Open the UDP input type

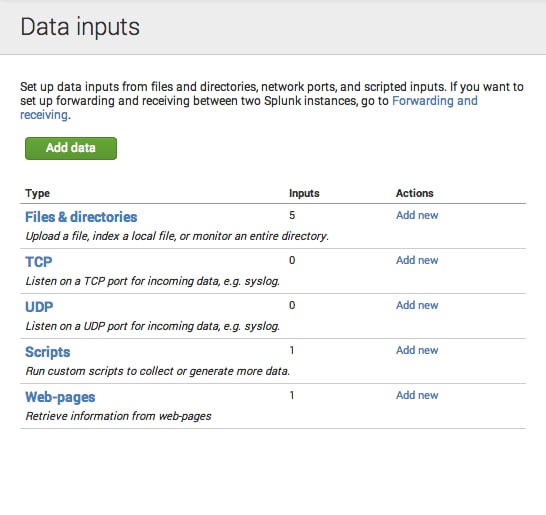[39, 307]
